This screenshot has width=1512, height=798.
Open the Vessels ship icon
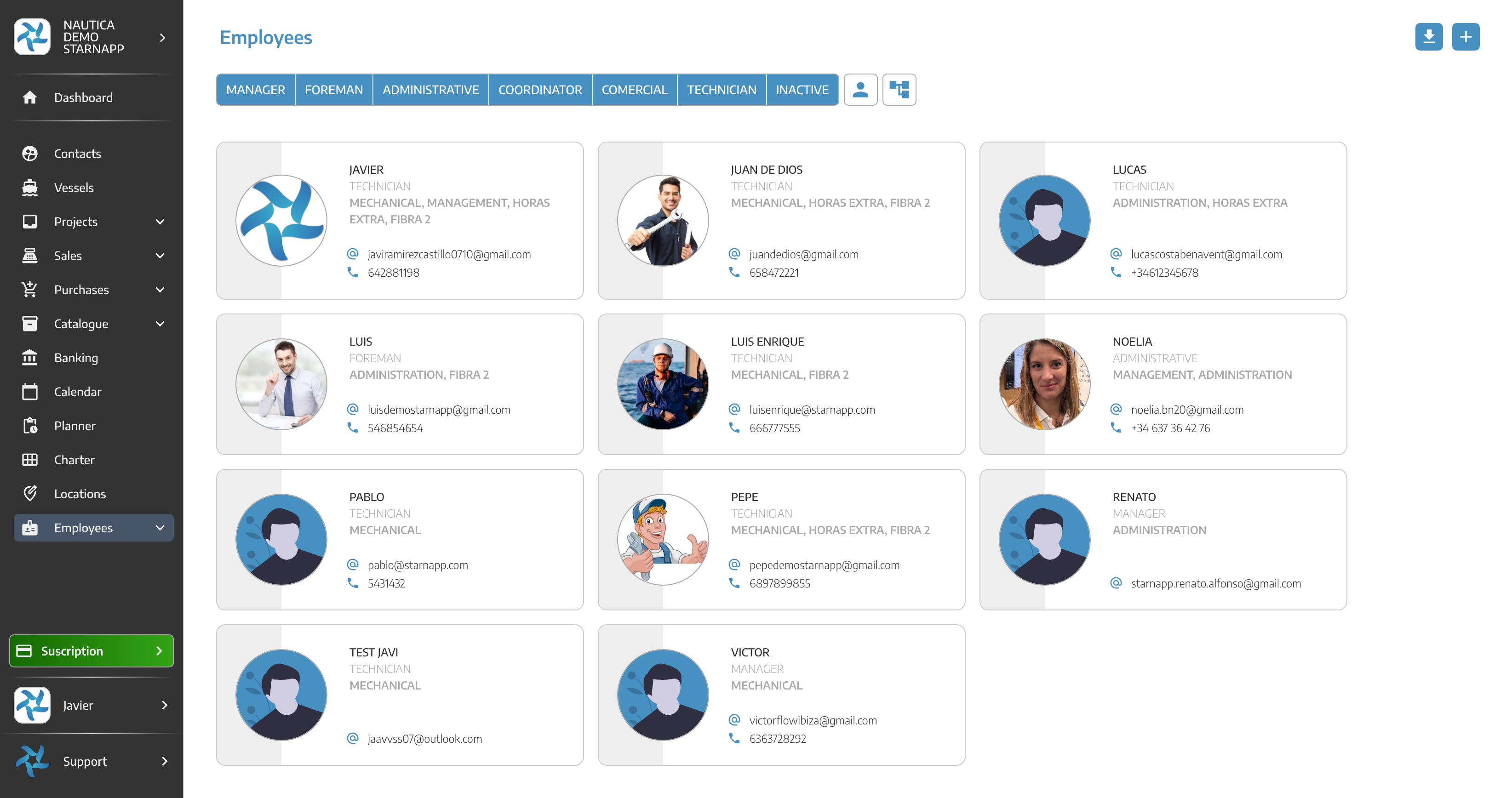pyautogui.click(x=30, y=188)
